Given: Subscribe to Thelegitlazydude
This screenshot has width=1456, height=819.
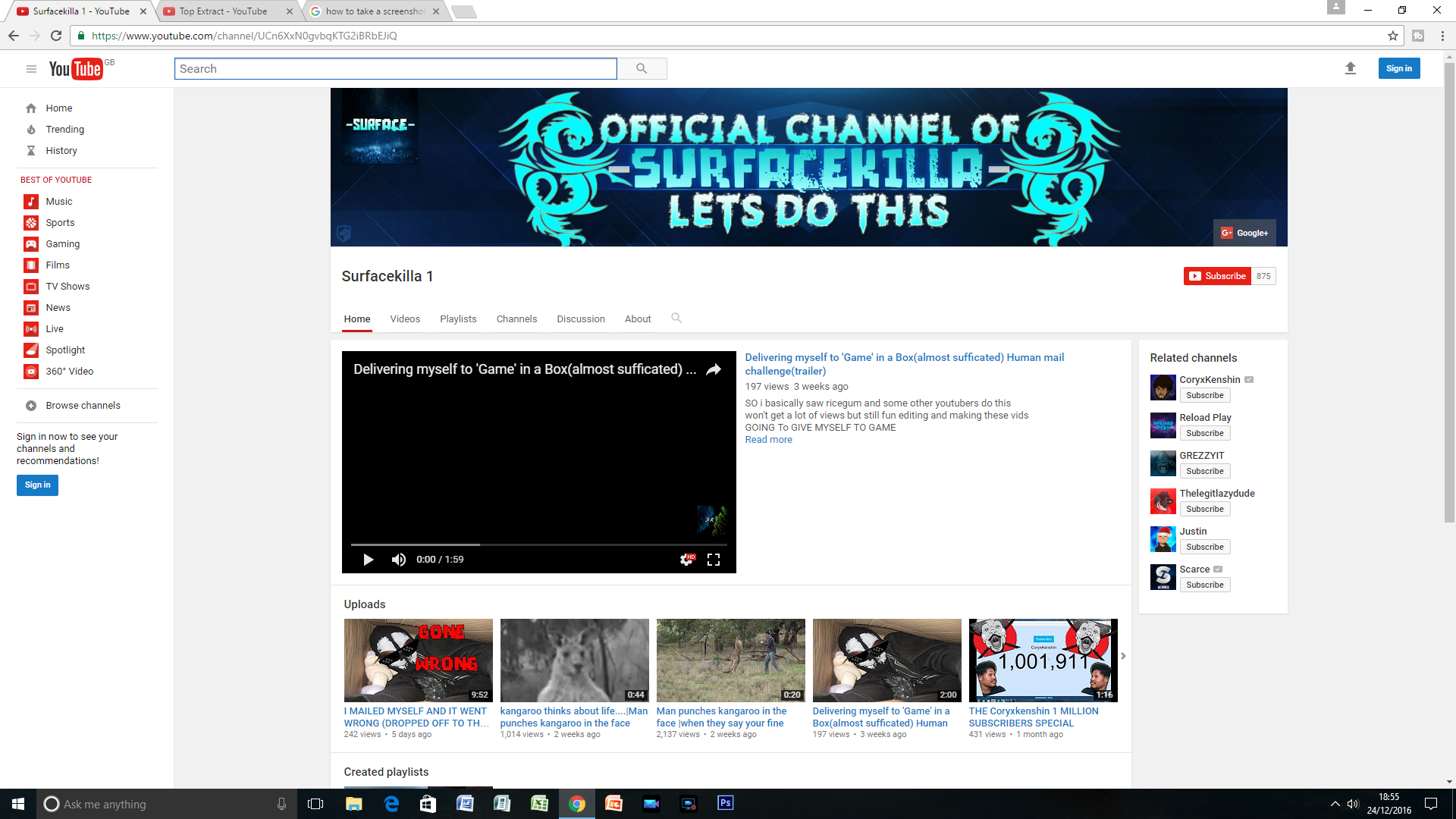Looking at the screenshot, I should 1204,509.
